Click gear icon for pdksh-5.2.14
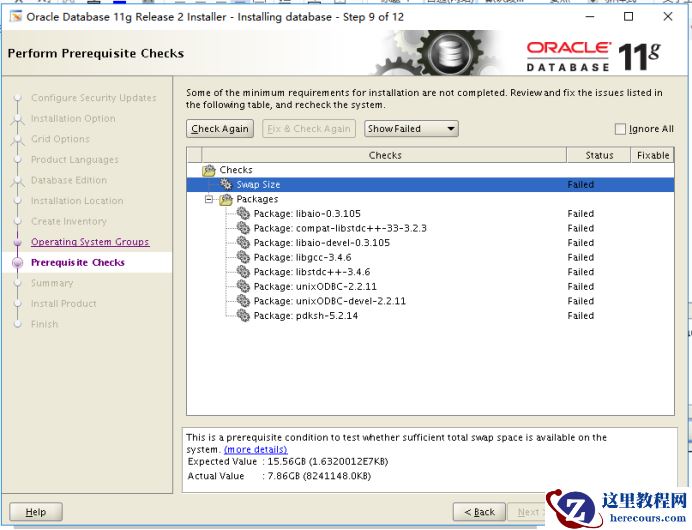Viewport: 692px width, 530px height. click(x=243, y=316)
